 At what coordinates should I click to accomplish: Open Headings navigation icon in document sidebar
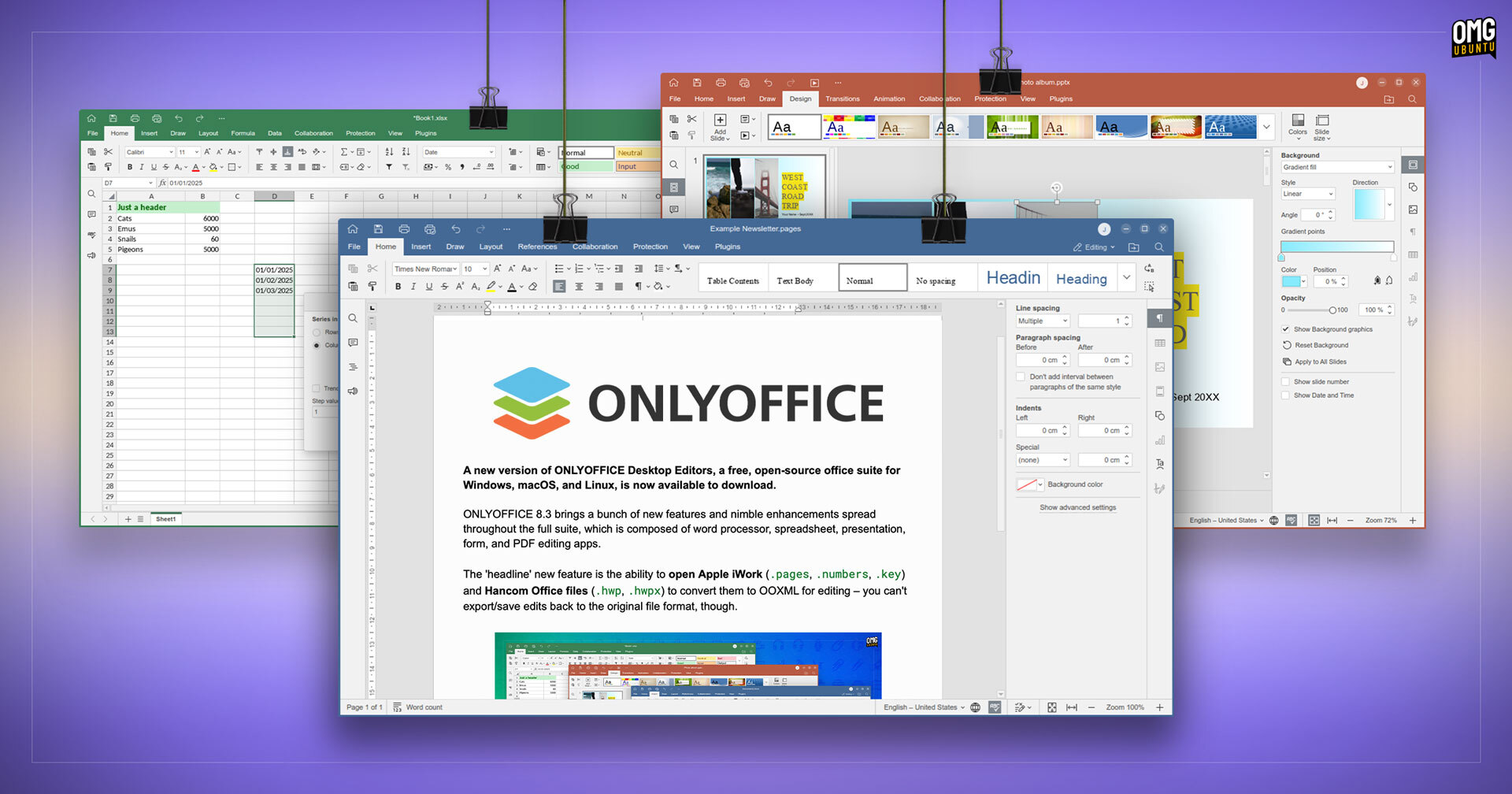tap(353, 367)
